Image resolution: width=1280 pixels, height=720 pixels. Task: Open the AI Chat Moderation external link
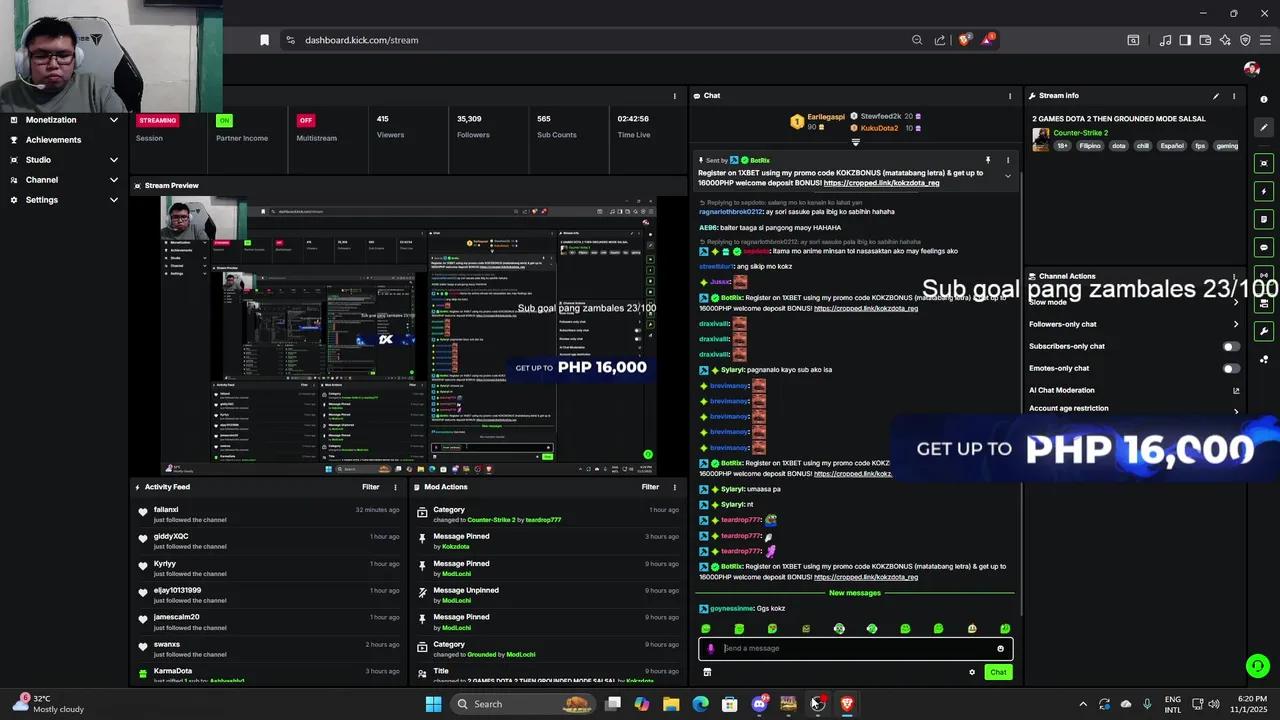(x=1236, y=391)
